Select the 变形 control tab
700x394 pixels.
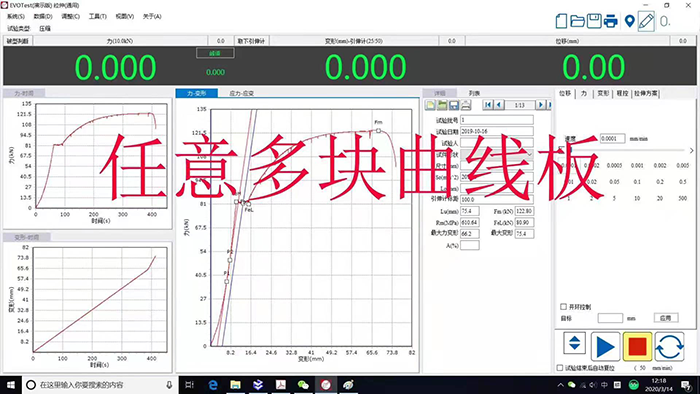[603, 93]
